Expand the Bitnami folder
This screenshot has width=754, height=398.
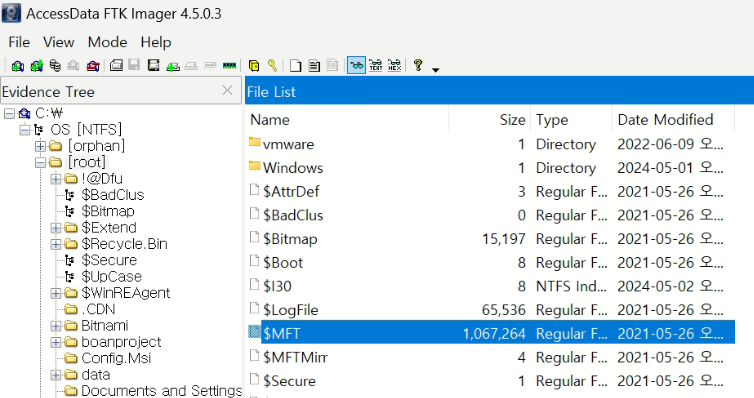[56, 326]
